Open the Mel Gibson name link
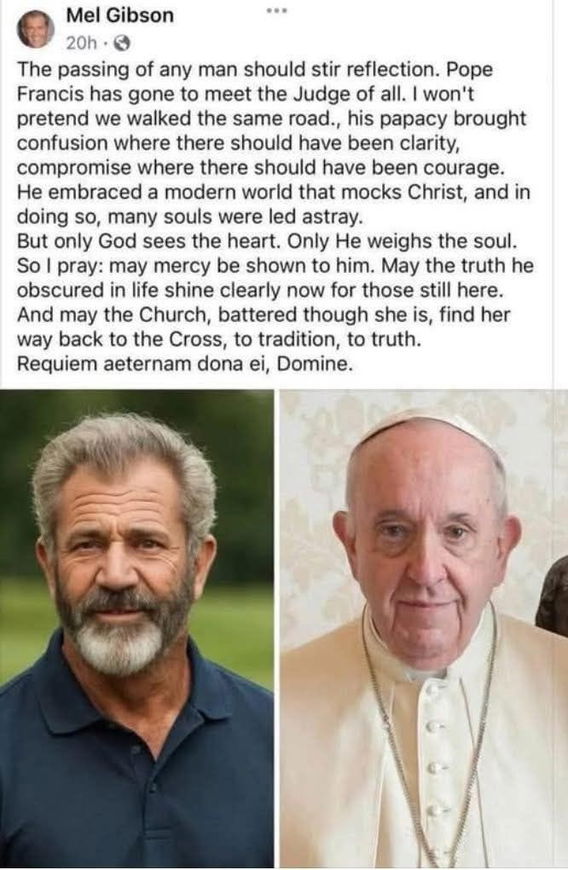The image size is (568, 870). pos(120,15)
